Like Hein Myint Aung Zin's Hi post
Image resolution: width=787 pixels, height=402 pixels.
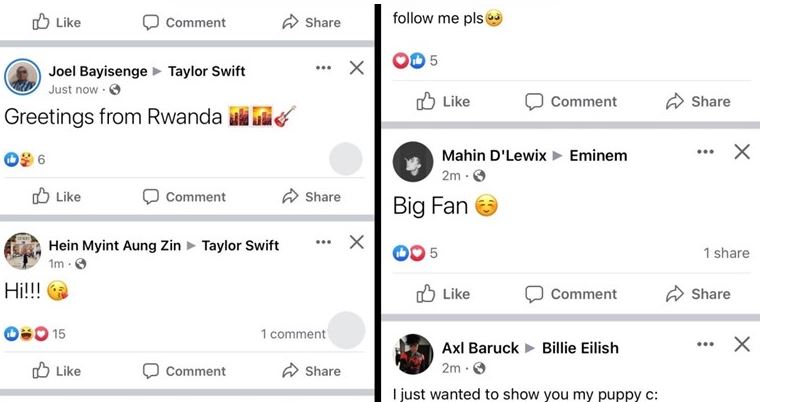point(57,371)
